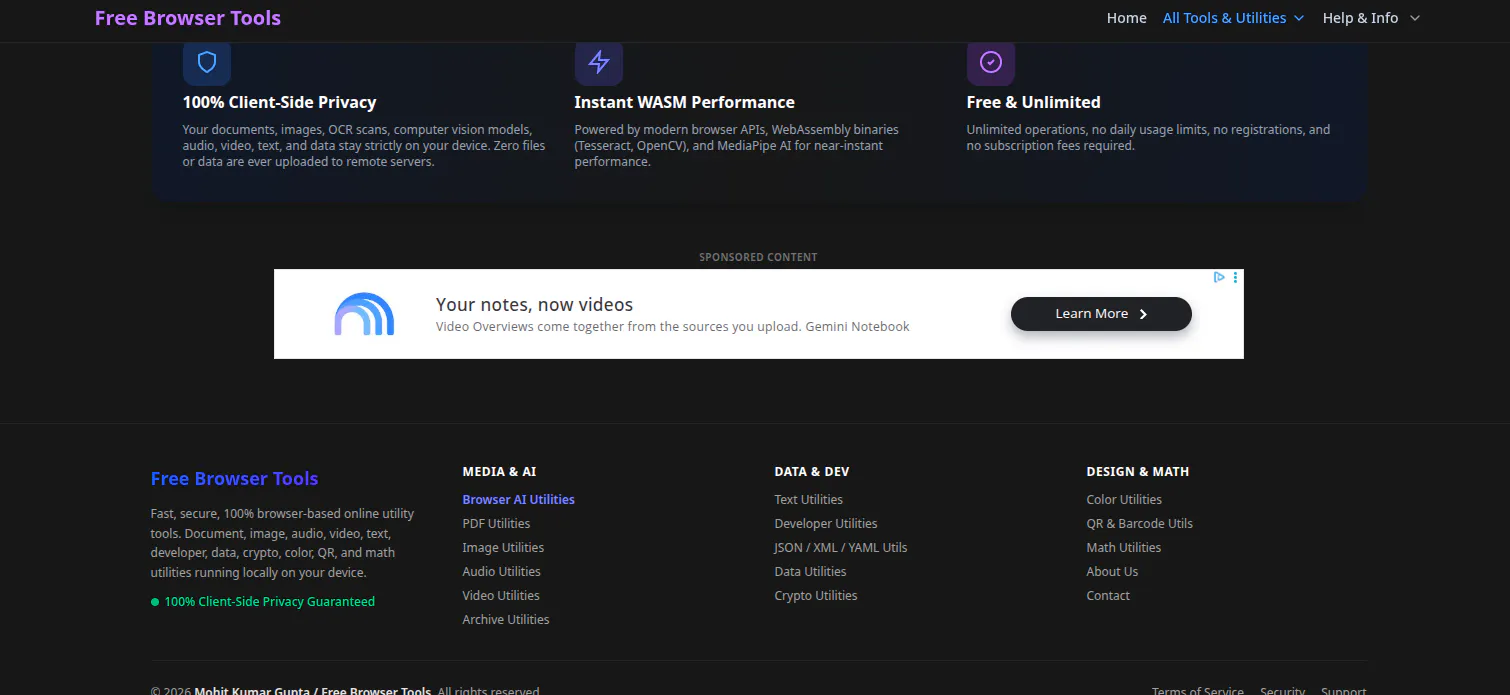
Task: Open Developer Utilities footer link
Action: [826, 524]
